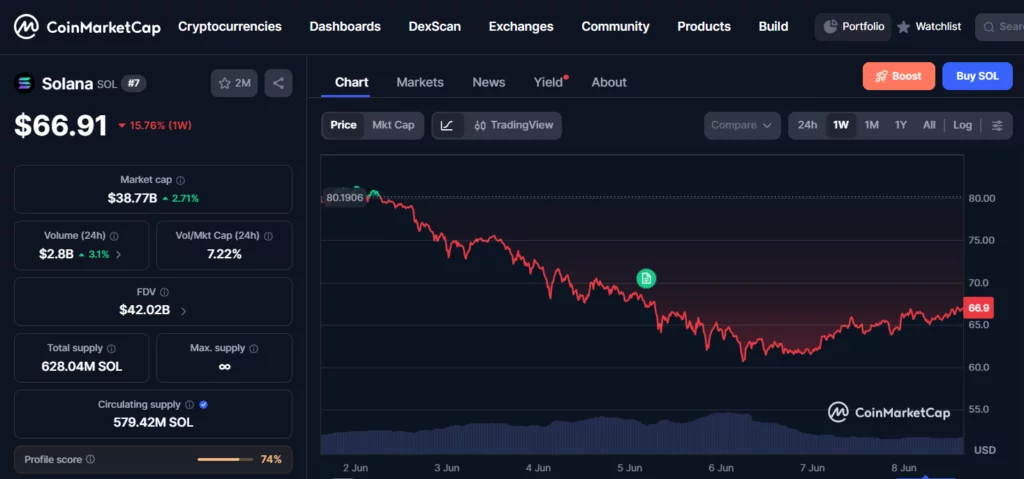Select the All time range
Screen dimensions: 1024x479
tap(929, 125)
